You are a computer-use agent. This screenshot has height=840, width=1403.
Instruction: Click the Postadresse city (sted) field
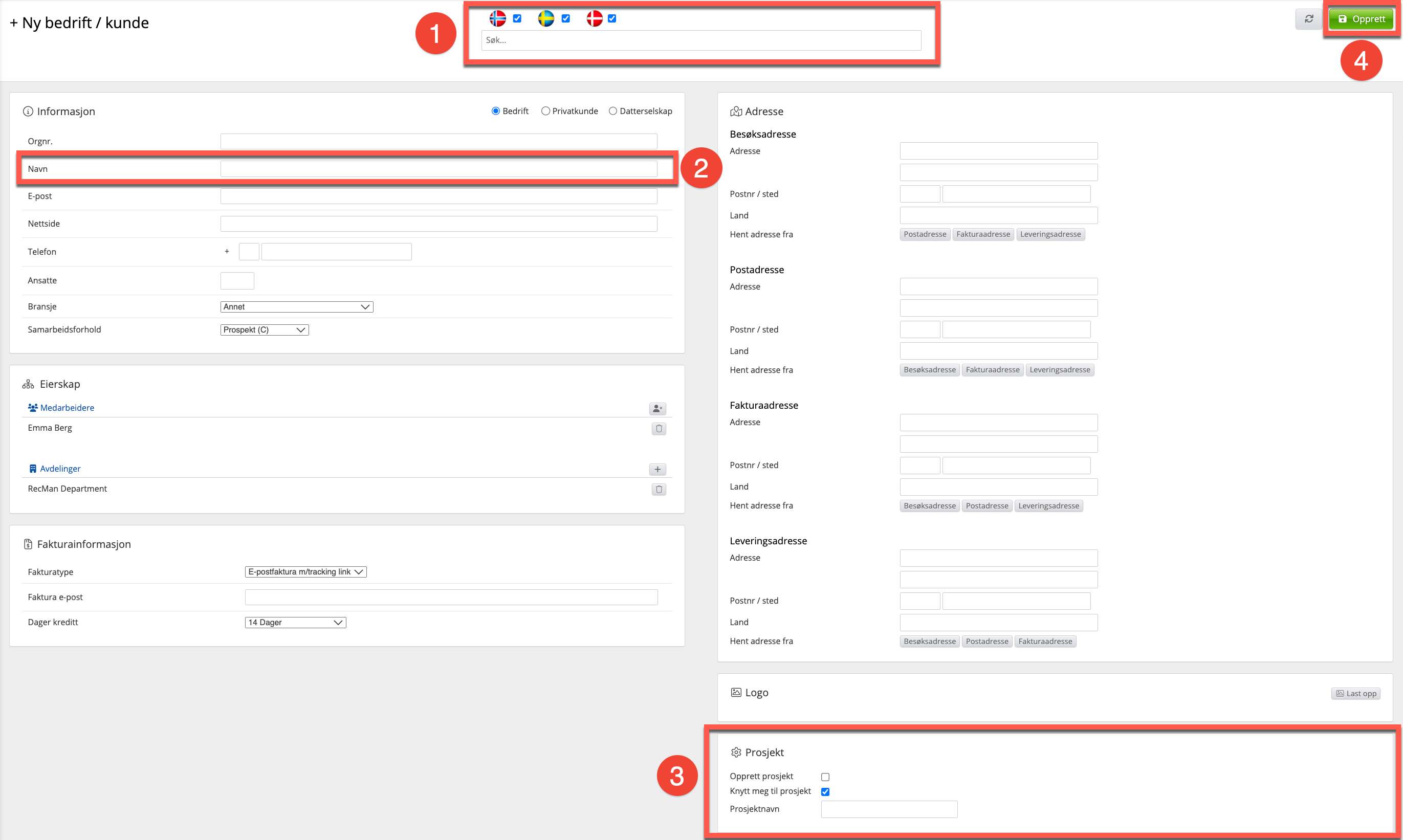pyautogui.click(x=1016, y=329)
